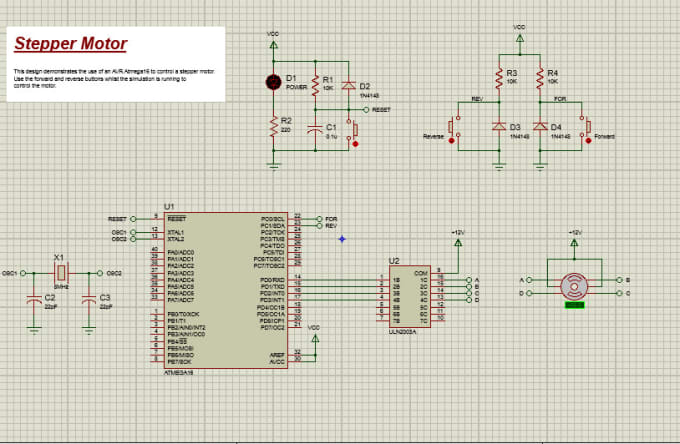Click motor terminal C
Screen dimensions: 680x444
[619, 294]
